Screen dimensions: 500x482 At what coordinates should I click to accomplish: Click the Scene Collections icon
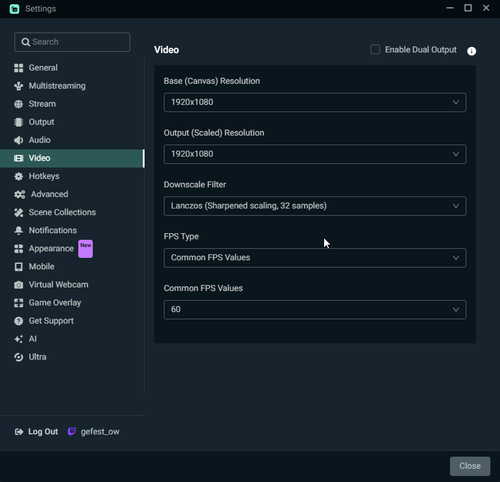[19, 212]
